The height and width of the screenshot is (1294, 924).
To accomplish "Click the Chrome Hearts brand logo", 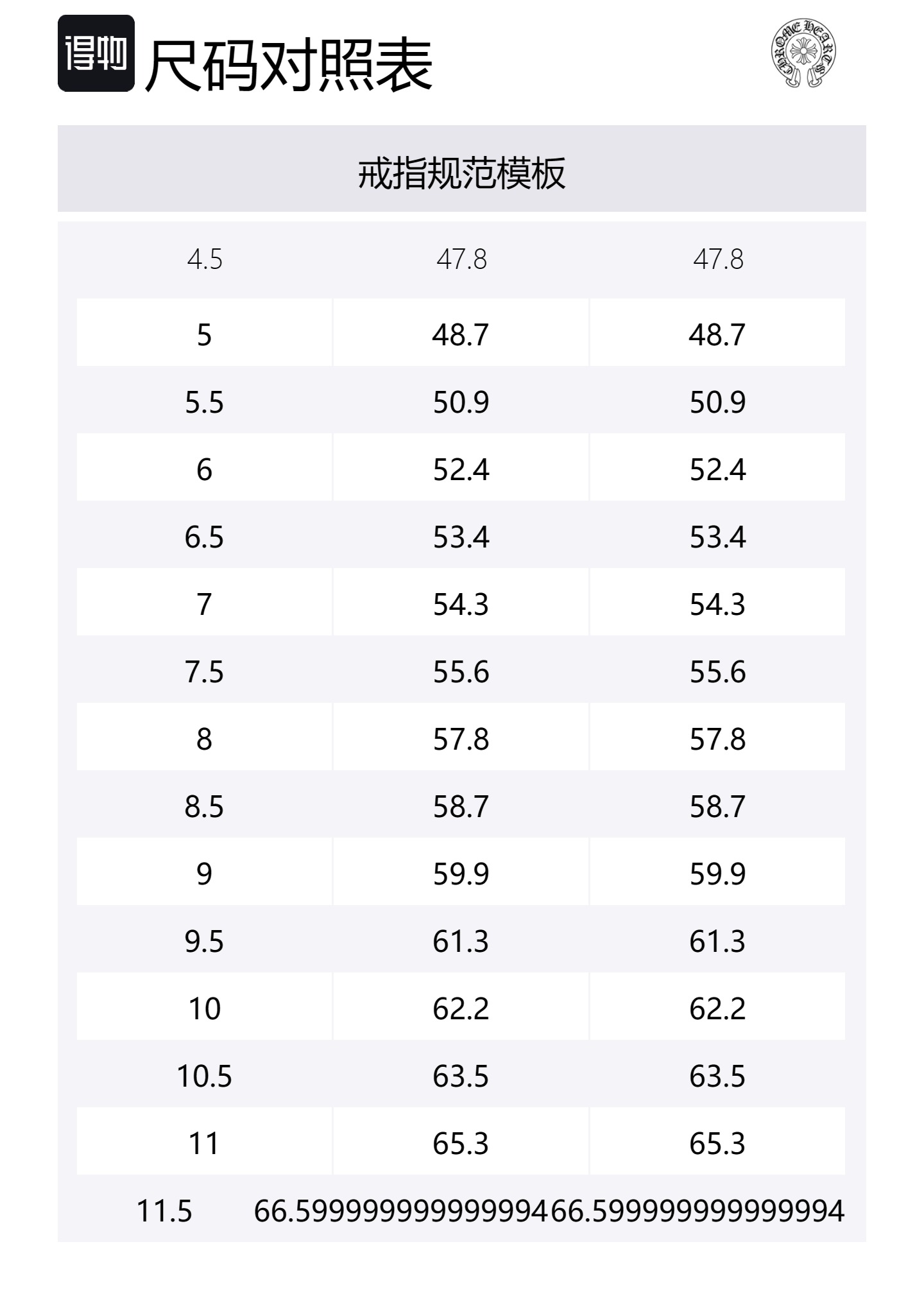I will (803, 53).
